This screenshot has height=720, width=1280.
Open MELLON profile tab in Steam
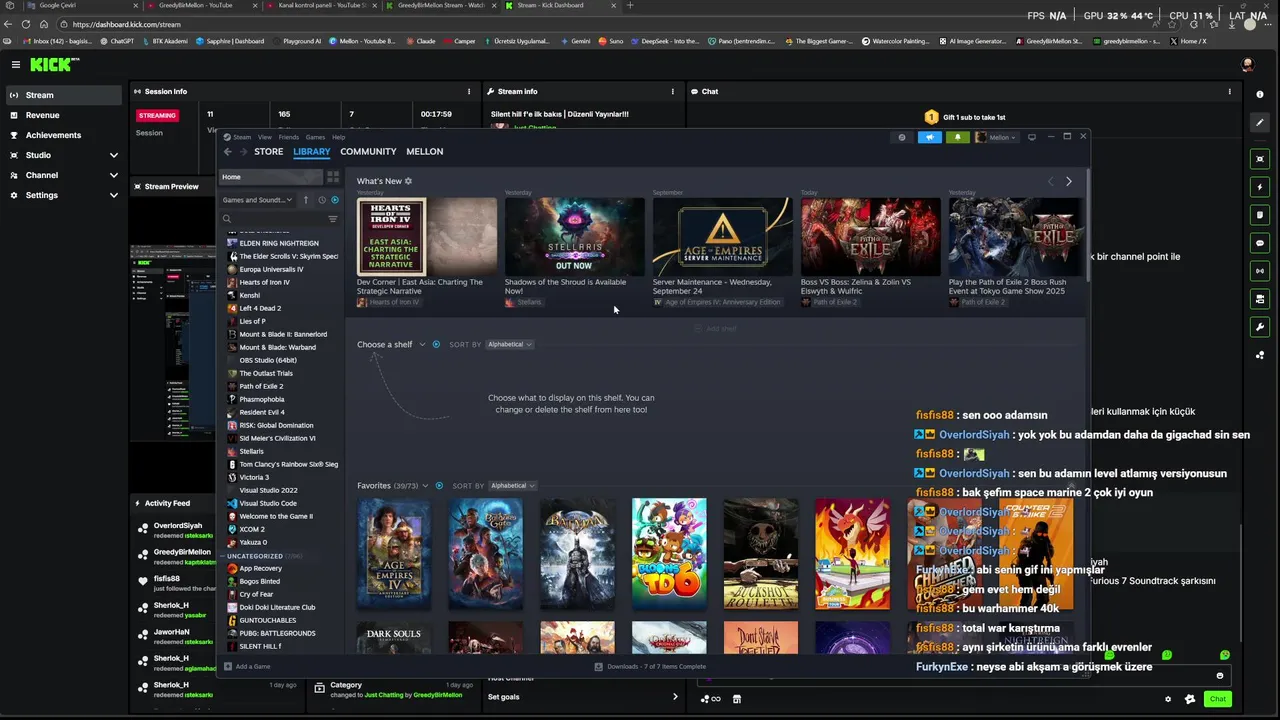pyautogui.click(x=424, y=152)
